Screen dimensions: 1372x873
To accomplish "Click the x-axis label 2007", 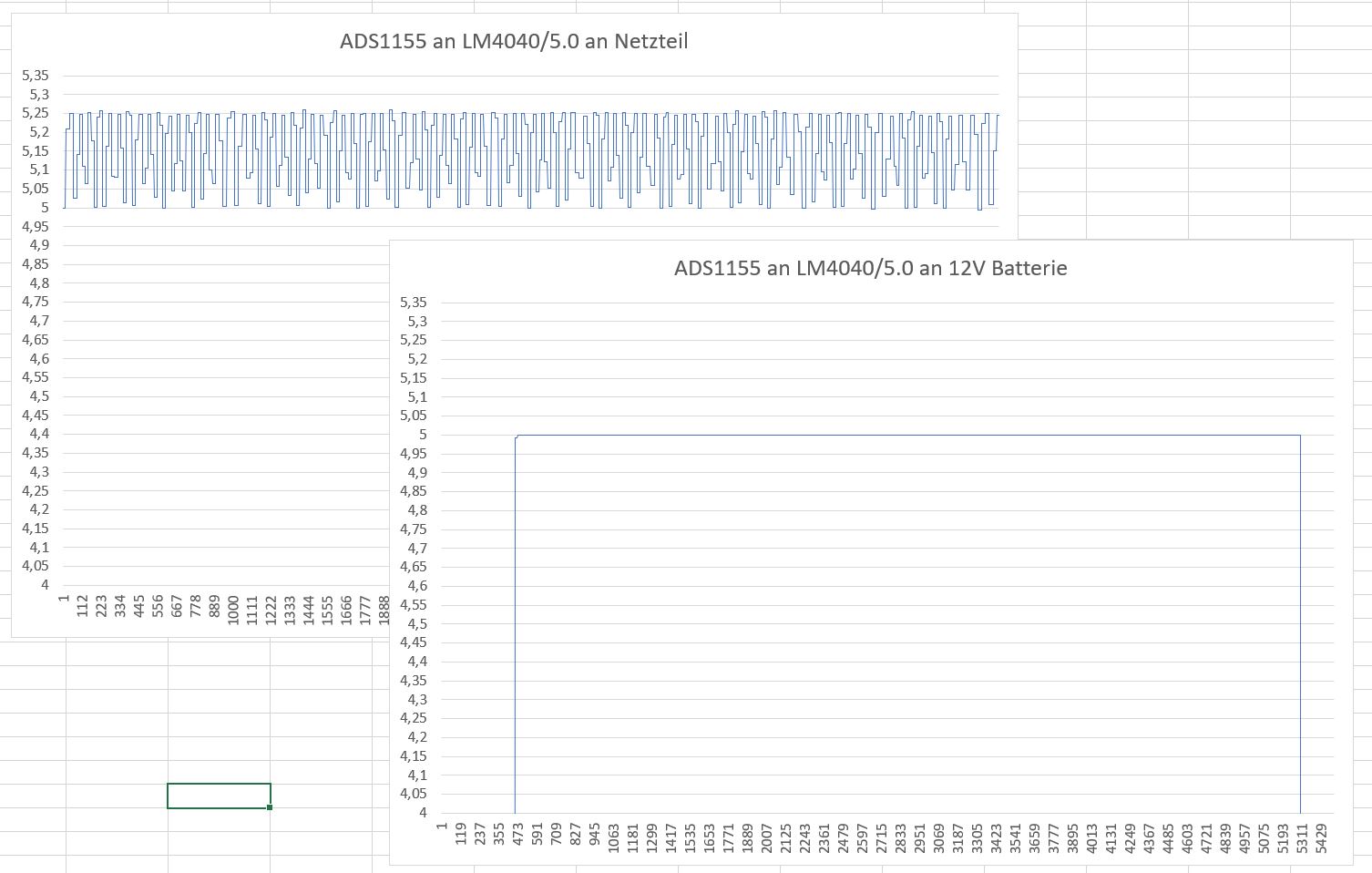I will (767, 838).
